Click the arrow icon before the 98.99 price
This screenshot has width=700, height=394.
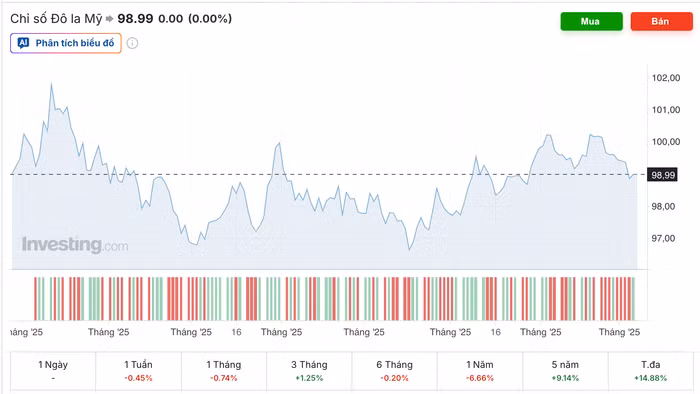pos(110,19)
